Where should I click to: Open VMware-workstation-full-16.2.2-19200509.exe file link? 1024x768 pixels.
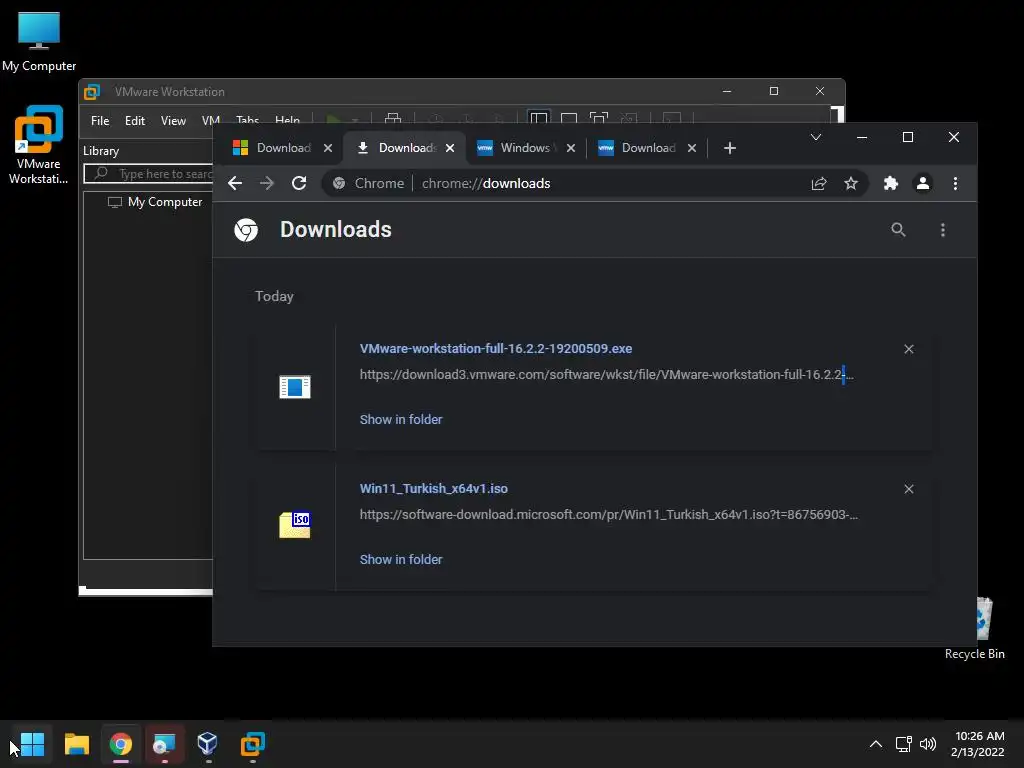(x=496, y=349)
